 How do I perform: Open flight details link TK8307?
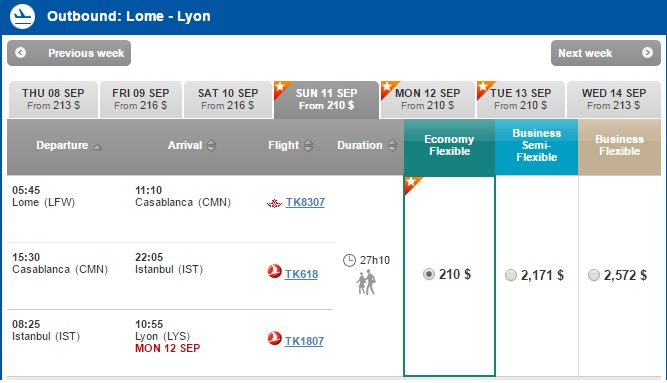[305, 202]
